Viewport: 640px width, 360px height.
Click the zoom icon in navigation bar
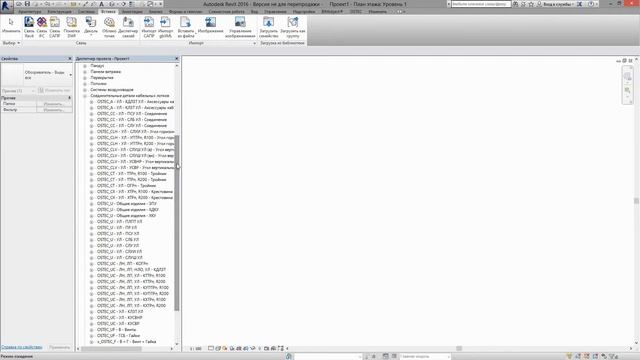627,90
